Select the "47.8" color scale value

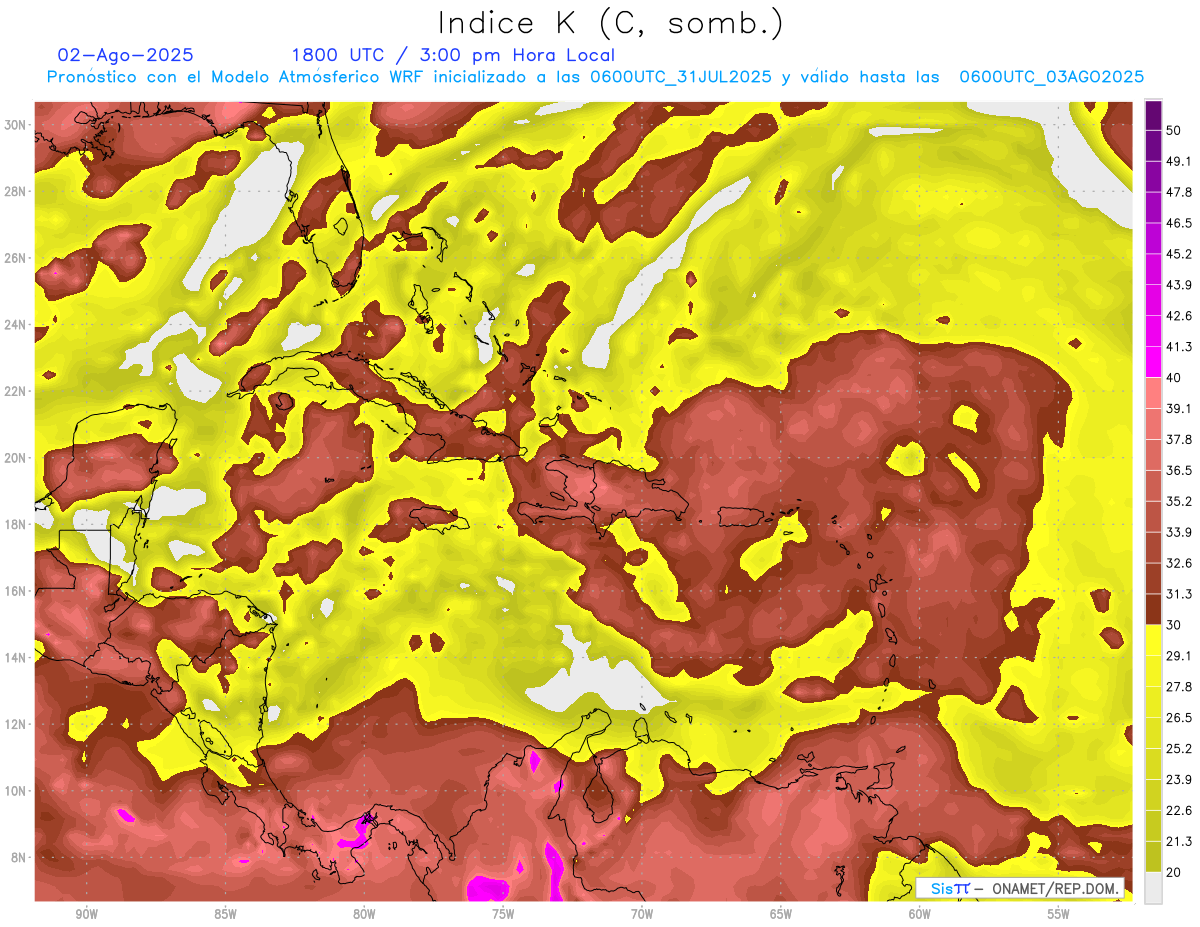click(x=1178, y=192)
